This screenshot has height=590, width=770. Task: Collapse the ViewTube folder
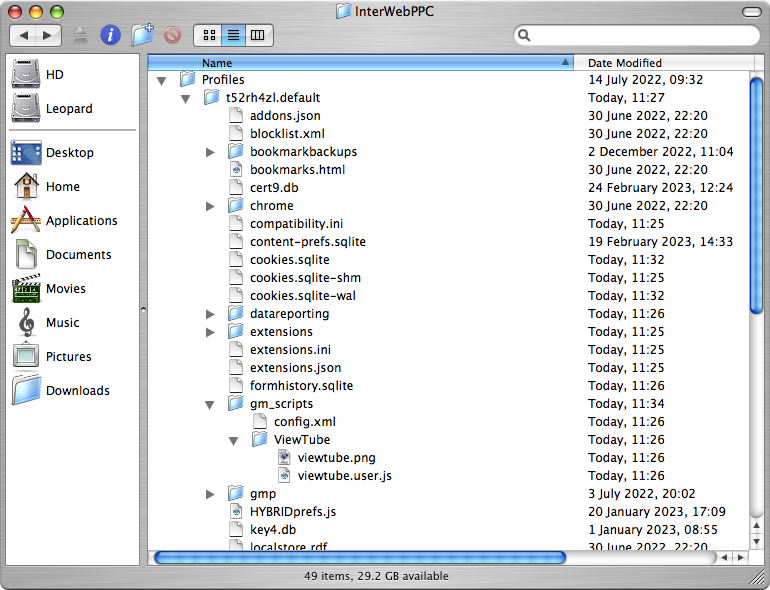234,441
